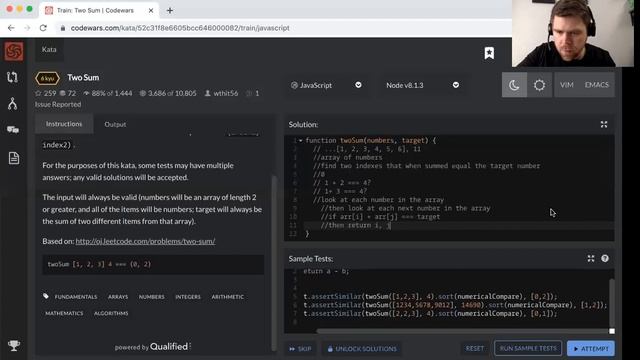Expand the Sample Tests editor to fullscreen

click(591, 258)
